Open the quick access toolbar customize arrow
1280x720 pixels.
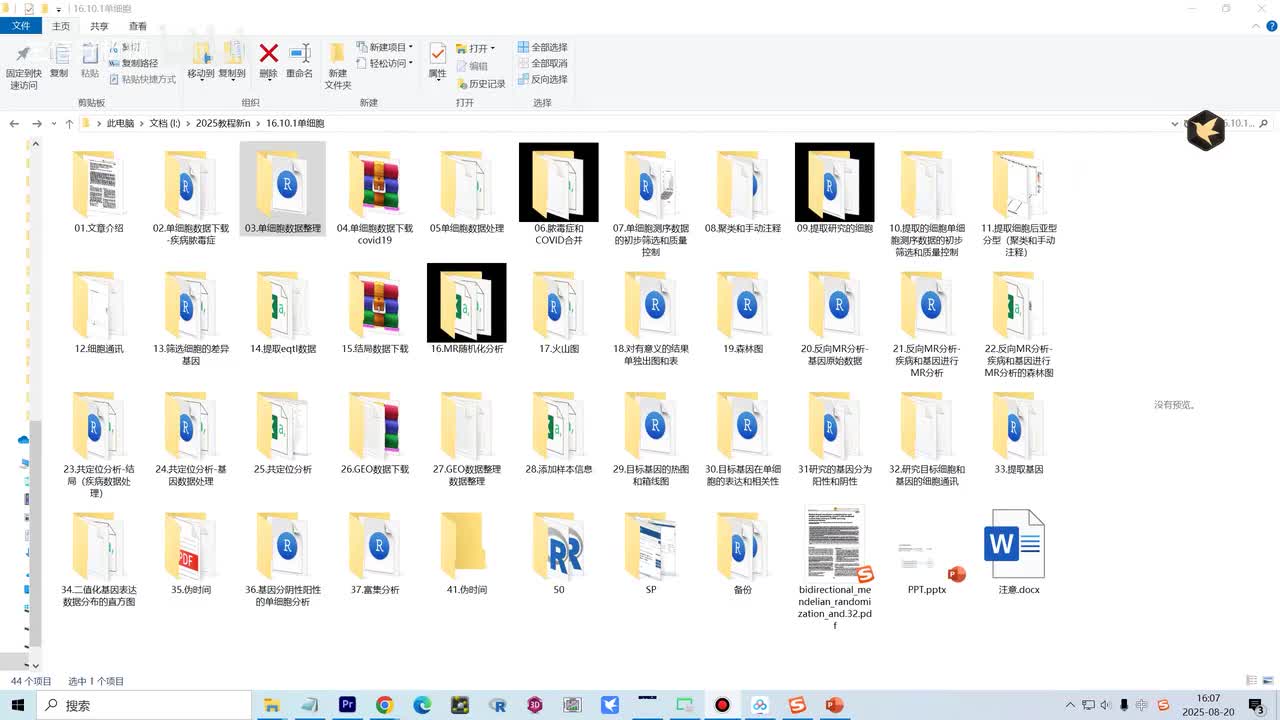point(59,9)
